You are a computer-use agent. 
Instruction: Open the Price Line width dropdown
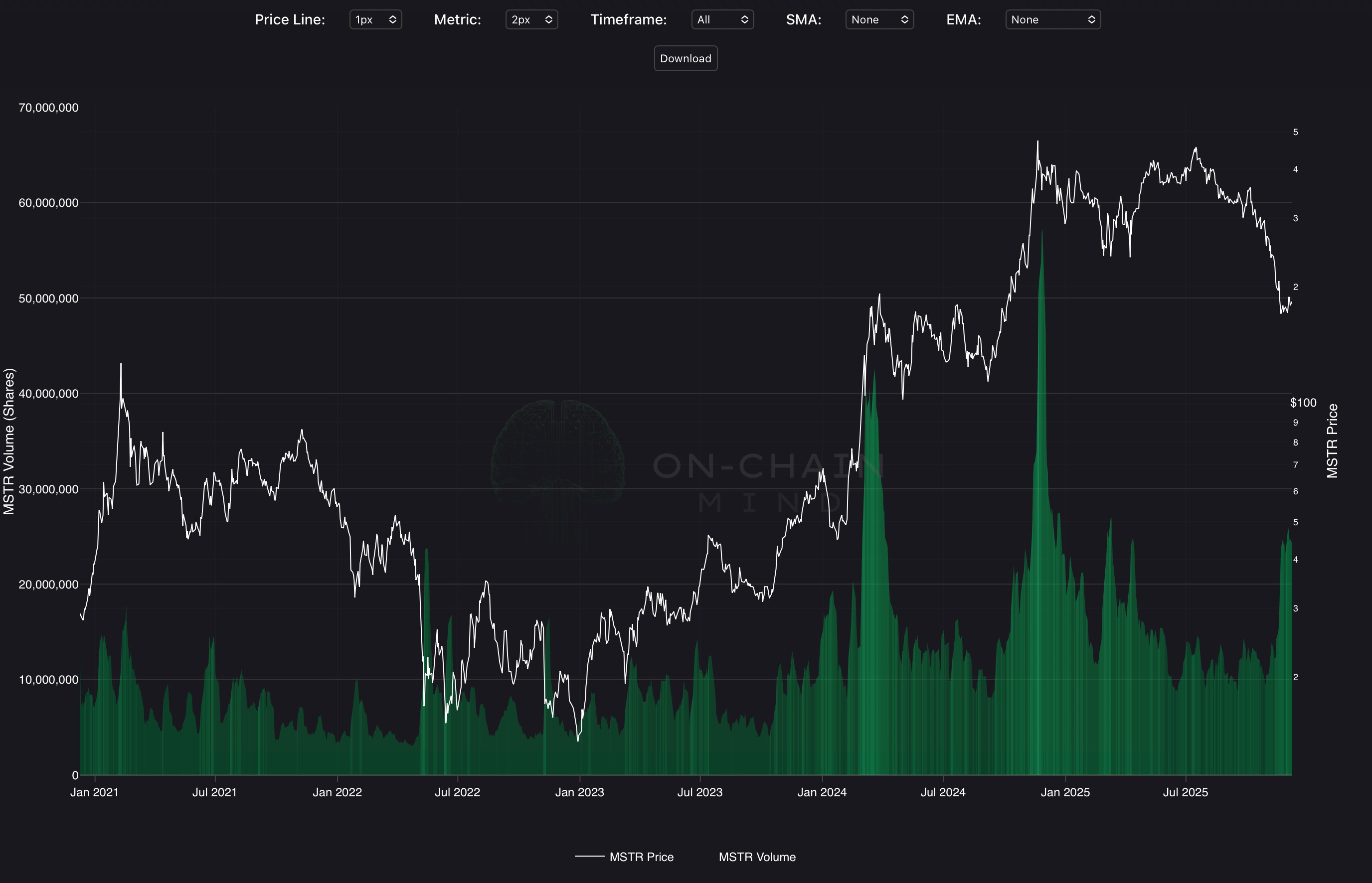375,19
